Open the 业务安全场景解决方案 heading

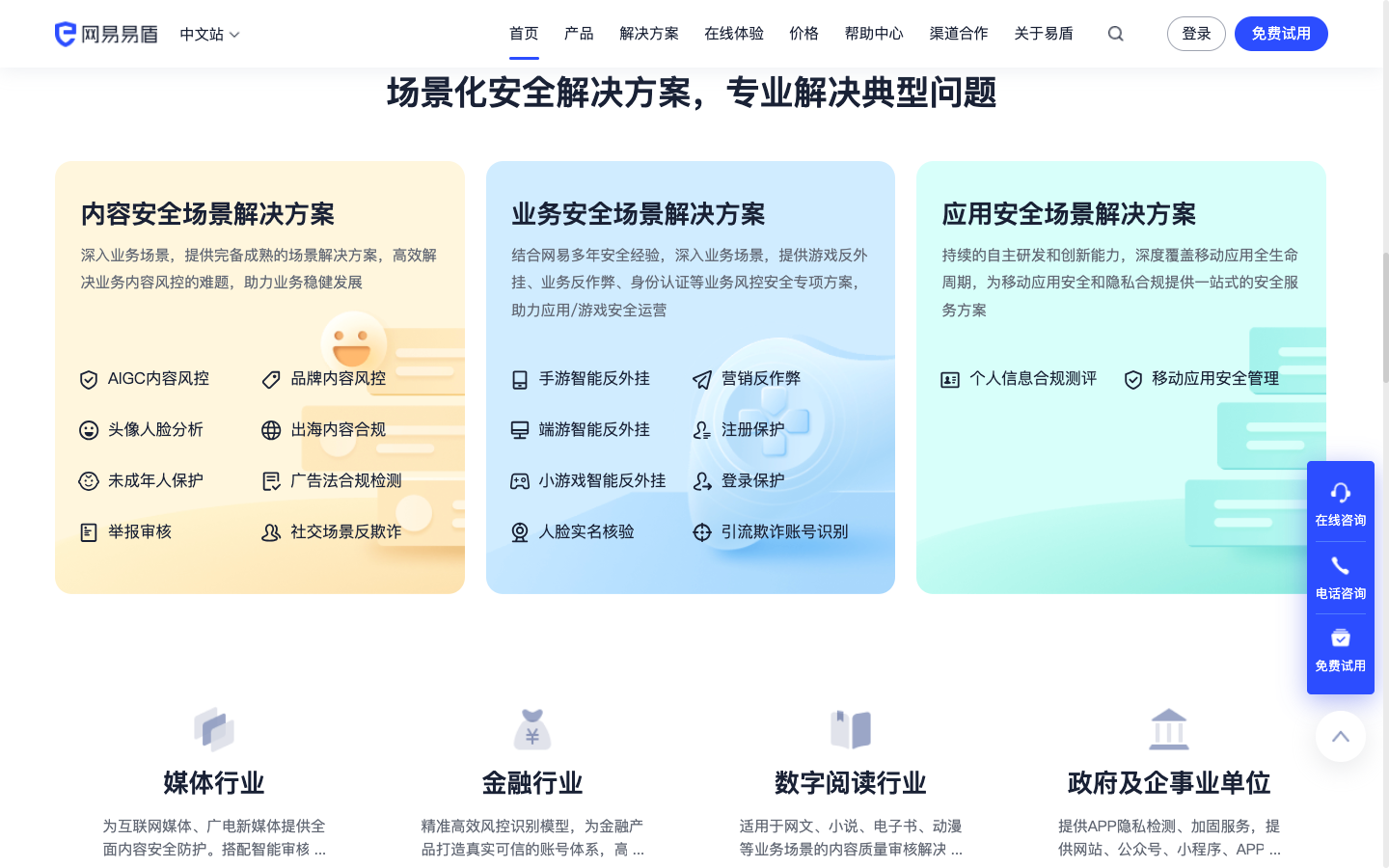(639, 214)
